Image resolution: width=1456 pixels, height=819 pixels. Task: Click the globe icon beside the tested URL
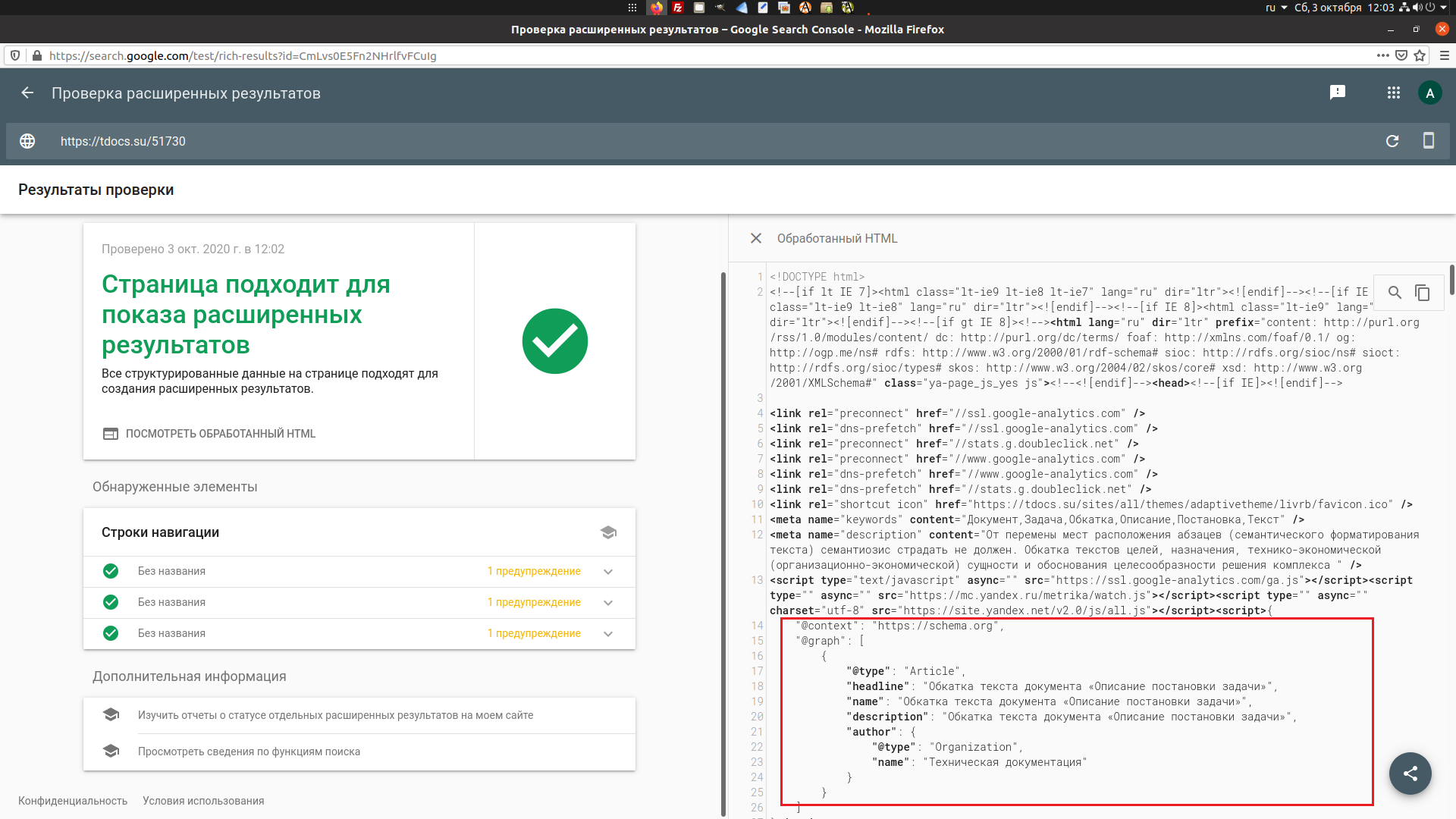click(27, 141)
